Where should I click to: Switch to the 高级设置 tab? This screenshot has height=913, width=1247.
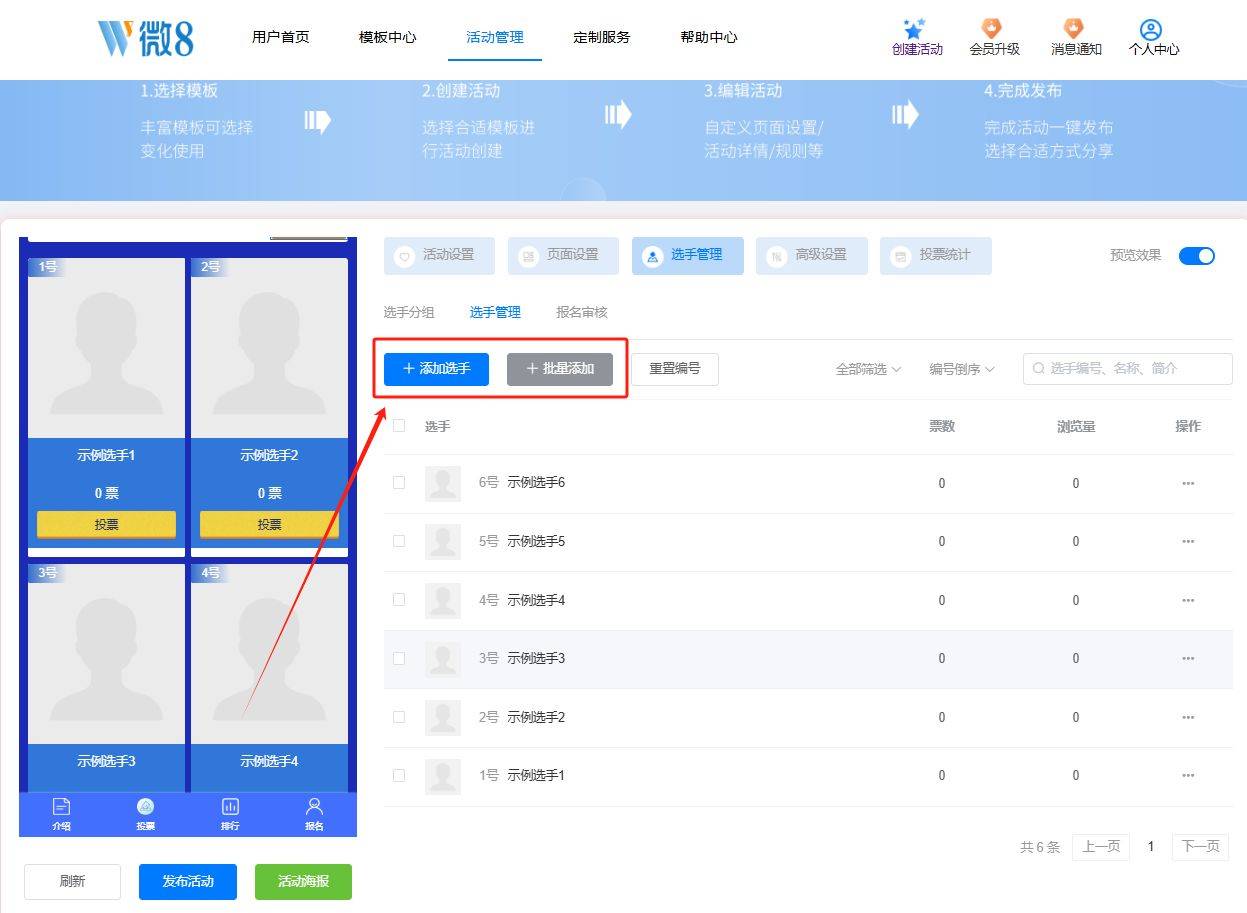pos(811,255)
